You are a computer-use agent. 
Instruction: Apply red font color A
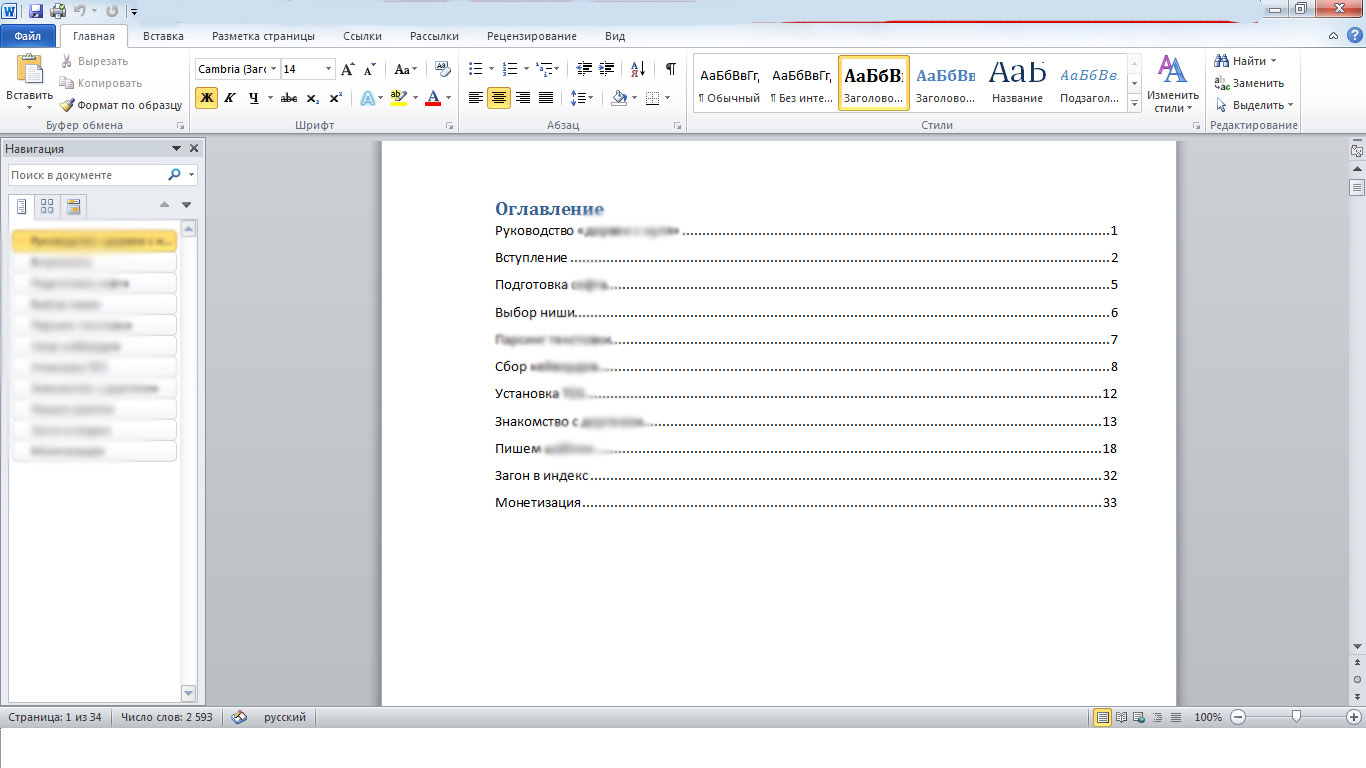pos(433,98)
